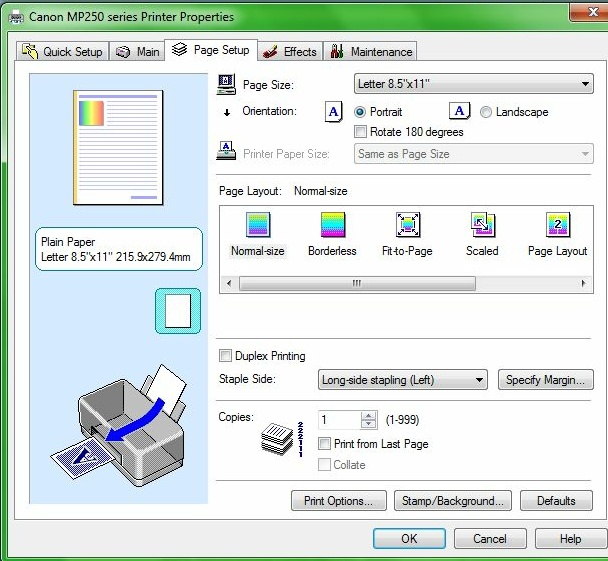
Task: Enable Rotate 180 degrees checkbox
Action: click(360, 132)
